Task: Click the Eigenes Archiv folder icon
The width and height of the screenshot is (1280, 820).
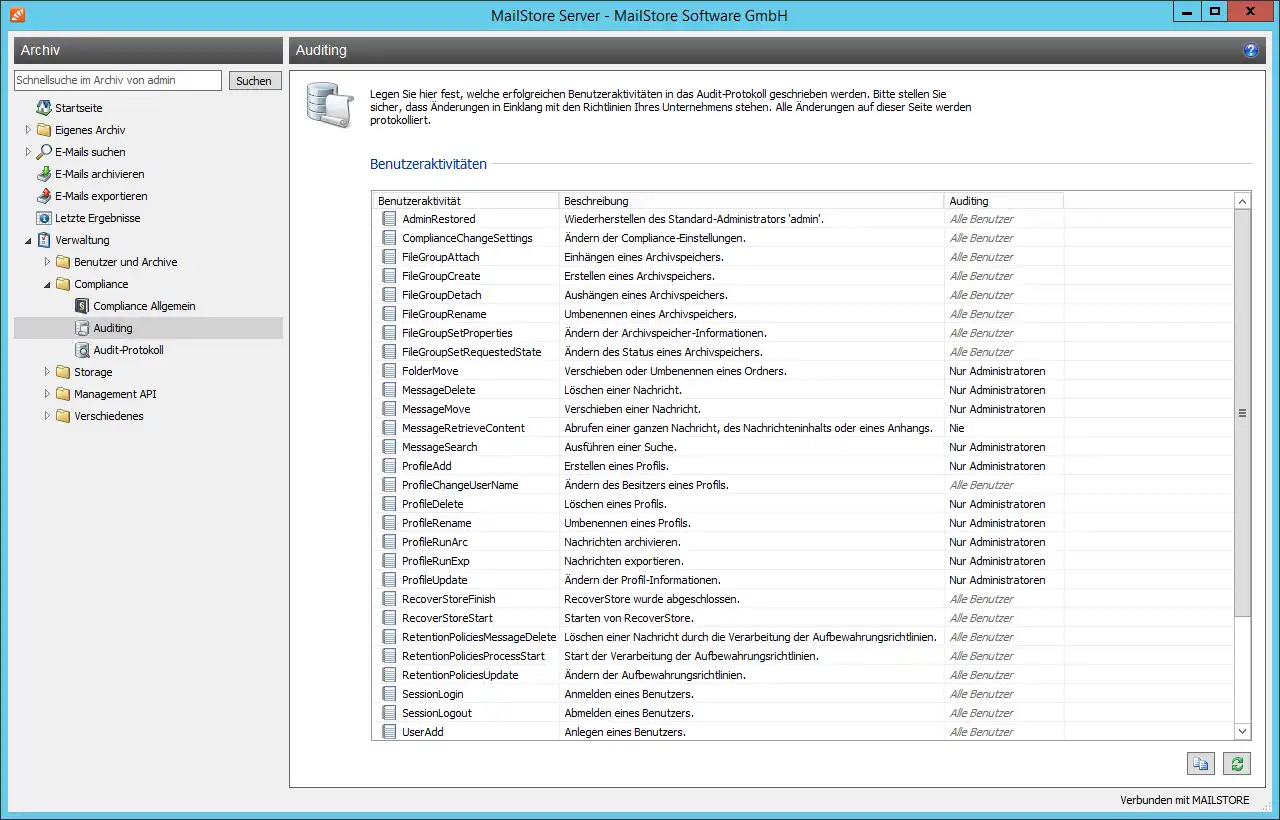Action: pyautogui.click(x=44, y=130)
